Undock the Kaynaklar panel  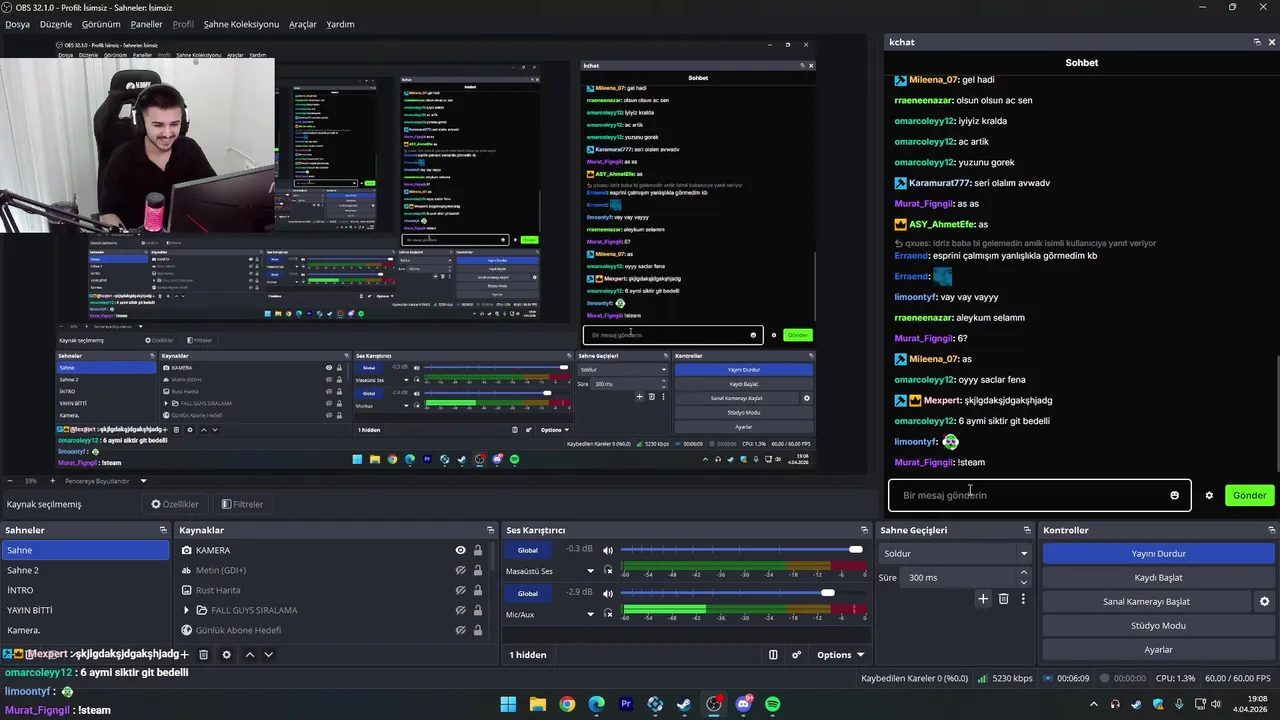pos(490,530)
